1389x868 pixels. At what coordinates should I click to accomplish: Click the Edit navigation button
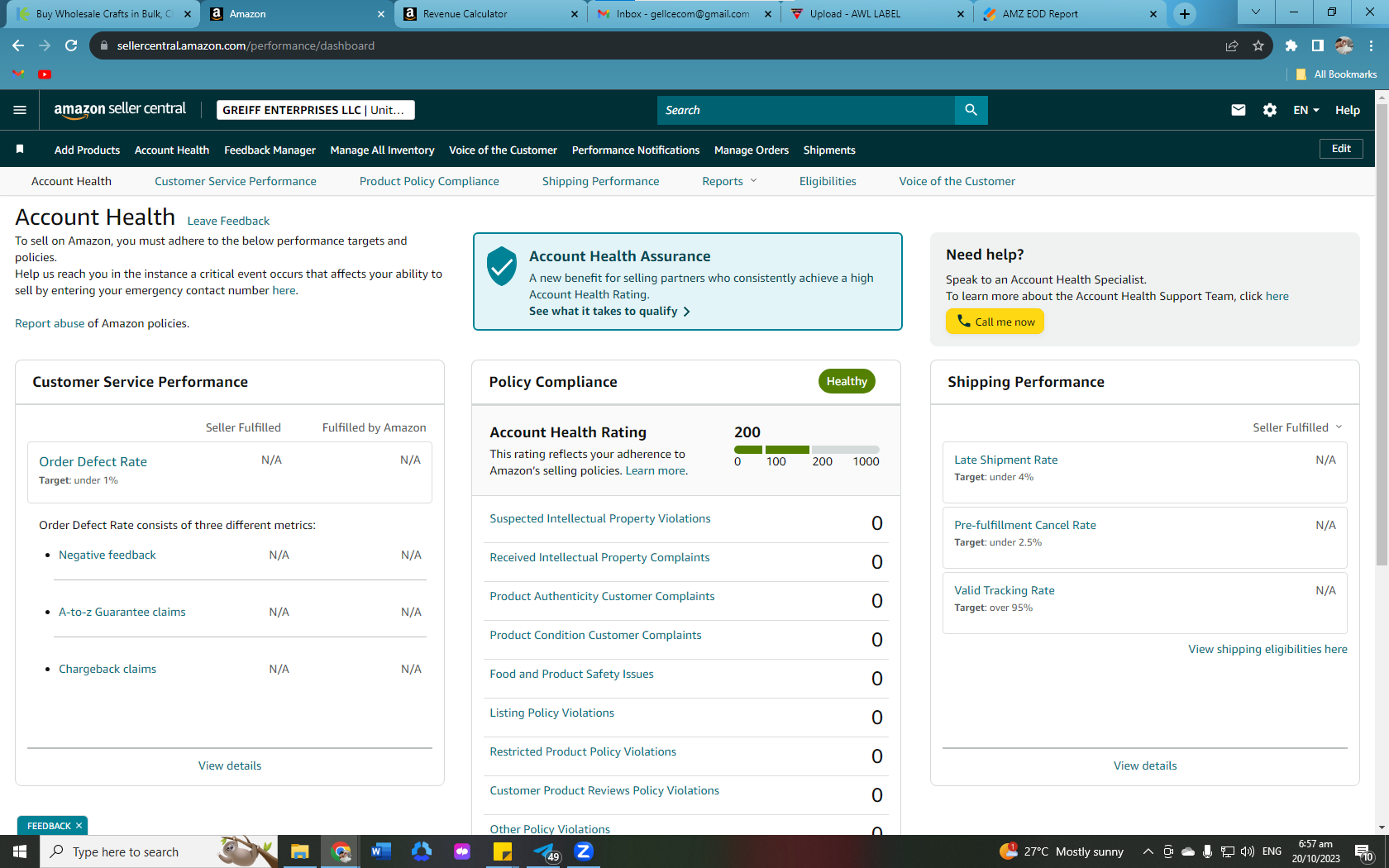click(x=1341, y=149)
